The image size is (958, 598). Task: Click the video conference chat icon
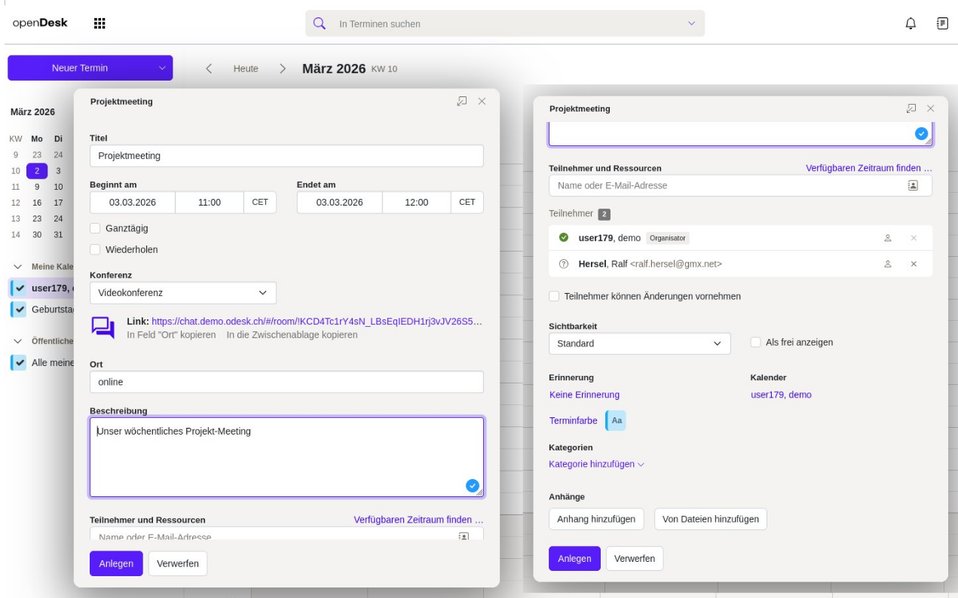coord(103,327)
